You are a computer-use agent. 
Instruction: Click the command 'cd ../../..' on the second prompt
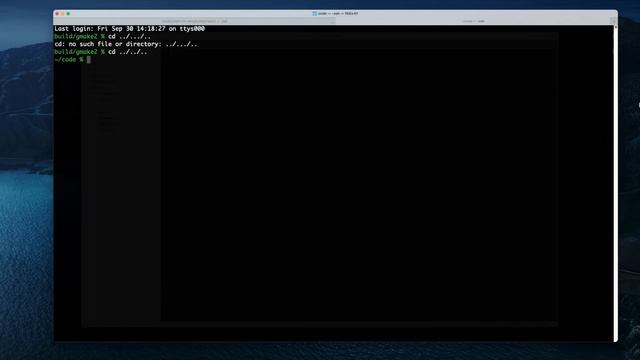[x=127, y=52]
